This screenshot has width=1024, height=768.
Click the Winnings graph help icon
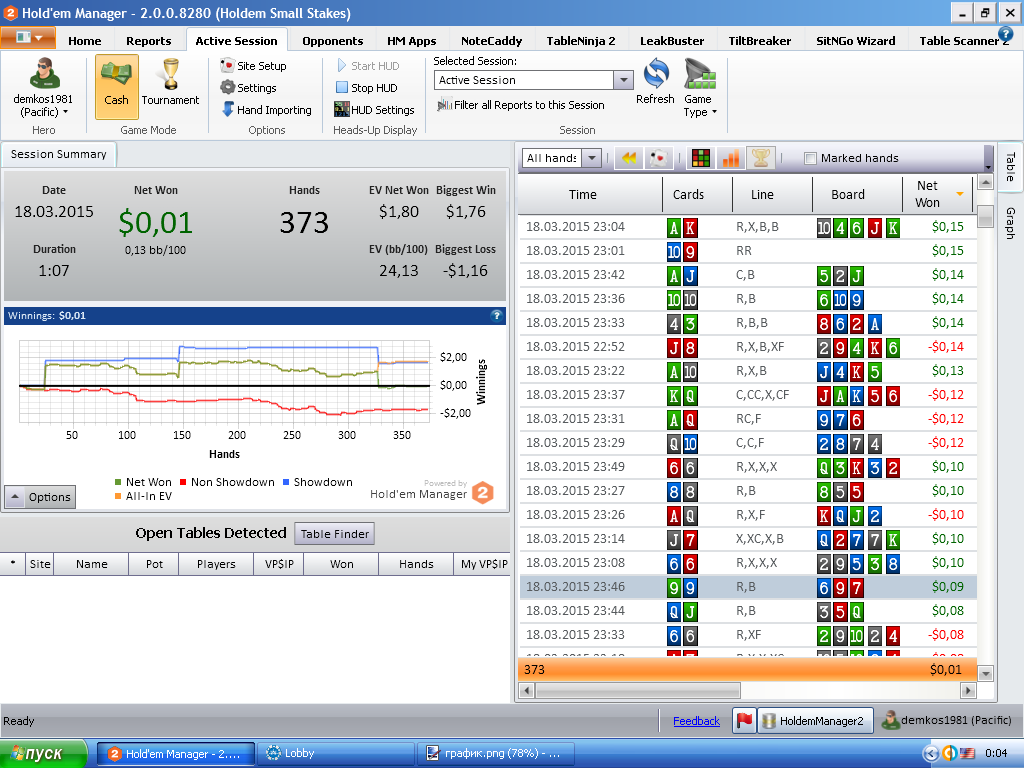496,315
